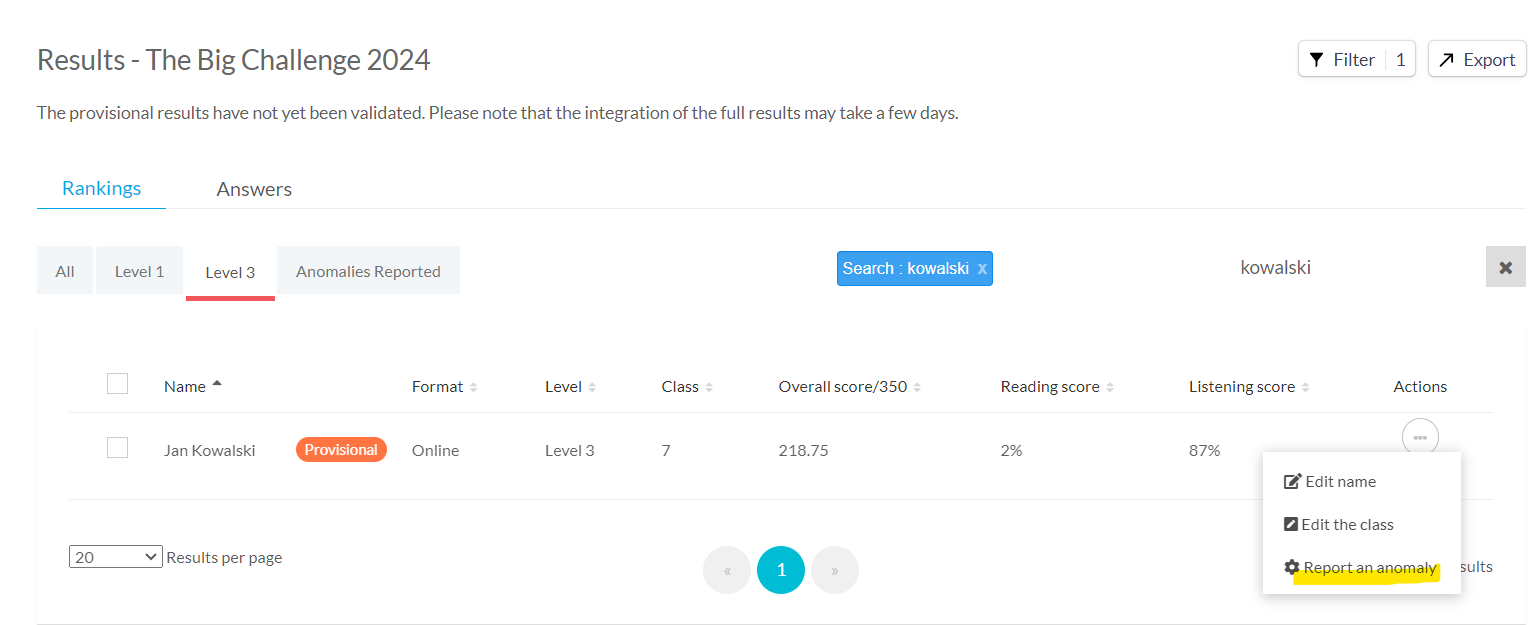Viewport: 1528px width, 625px height.
Task: Choose Edit name from the menu
Action: click(1340, 481)
